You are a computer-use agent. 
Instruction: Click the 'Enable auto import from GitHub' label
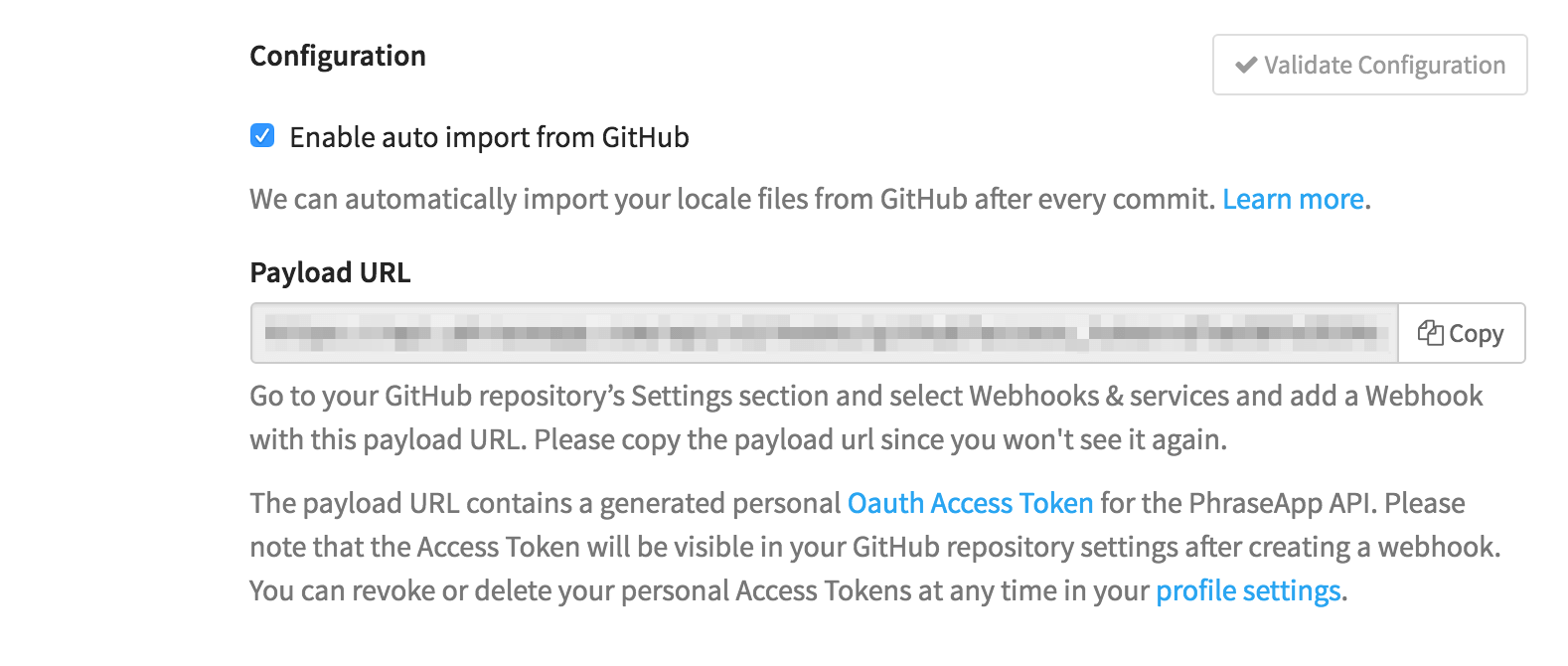click(x=489, y=137)
